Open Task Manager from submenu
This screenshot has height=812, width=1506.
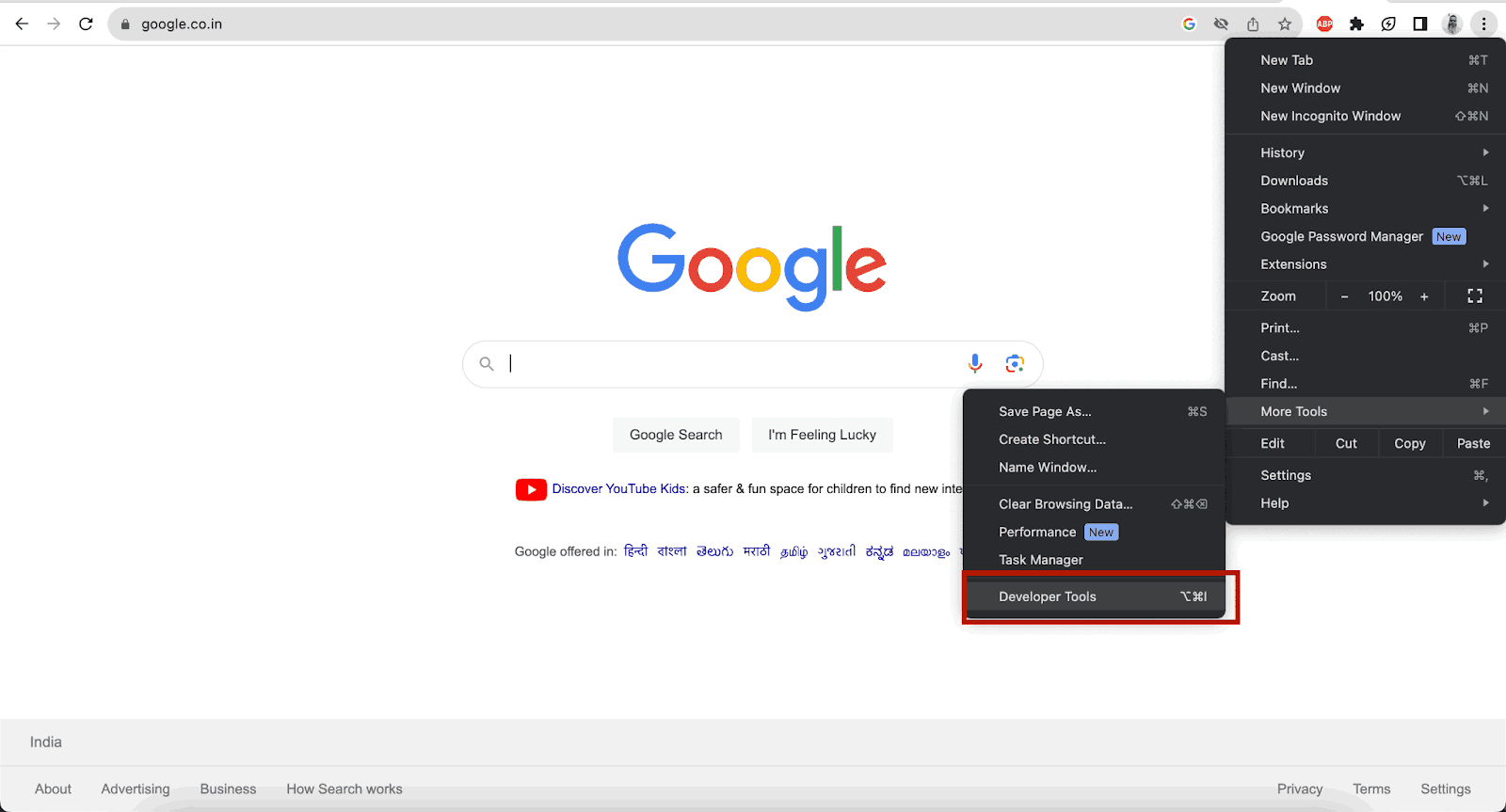click(x=1095, y=560)
